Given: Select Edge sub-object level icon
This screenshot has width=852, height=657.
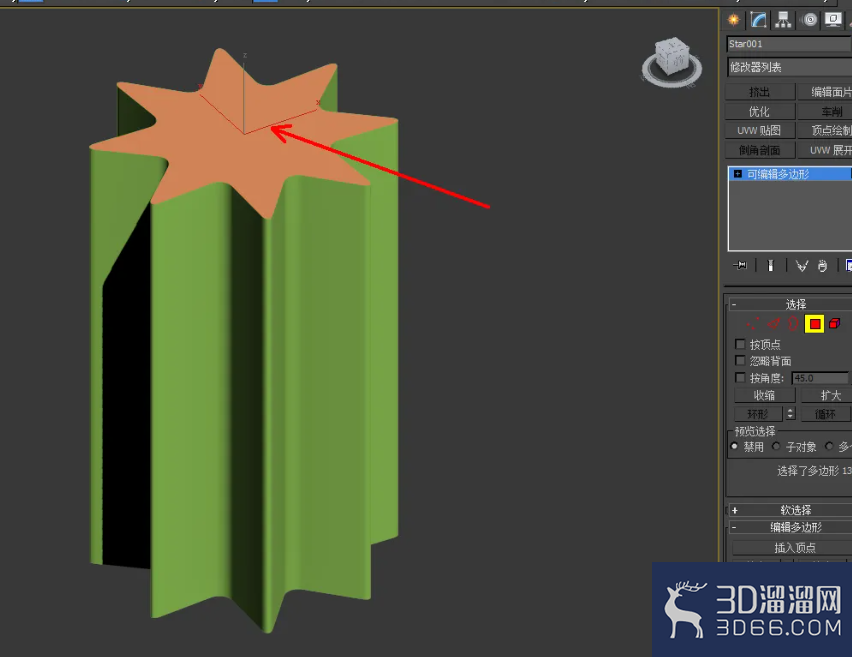Looking at the screenshot, I should 773,324.
